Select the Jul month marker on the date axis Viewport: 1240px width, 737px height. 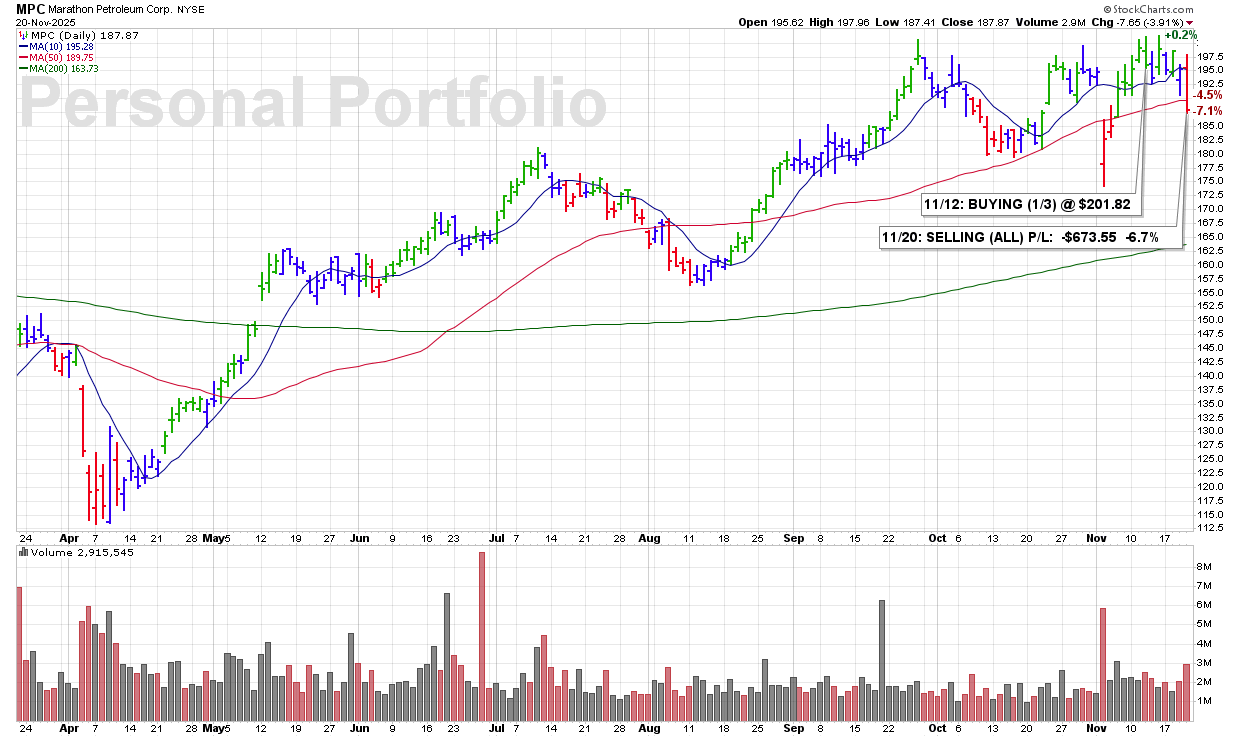(x=493, y=537)
